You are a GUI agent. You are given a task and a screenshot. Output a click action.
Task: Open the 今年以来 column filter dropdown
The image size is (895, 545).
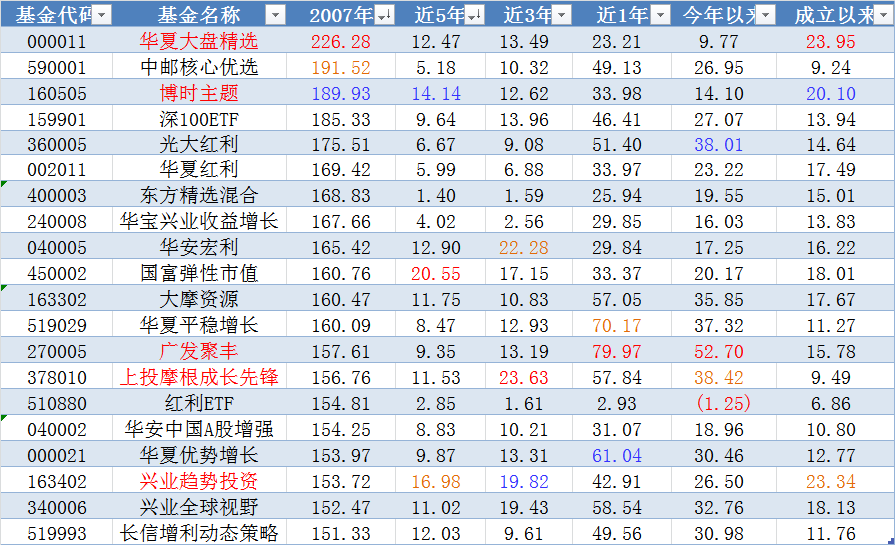(x=766, y=15)
